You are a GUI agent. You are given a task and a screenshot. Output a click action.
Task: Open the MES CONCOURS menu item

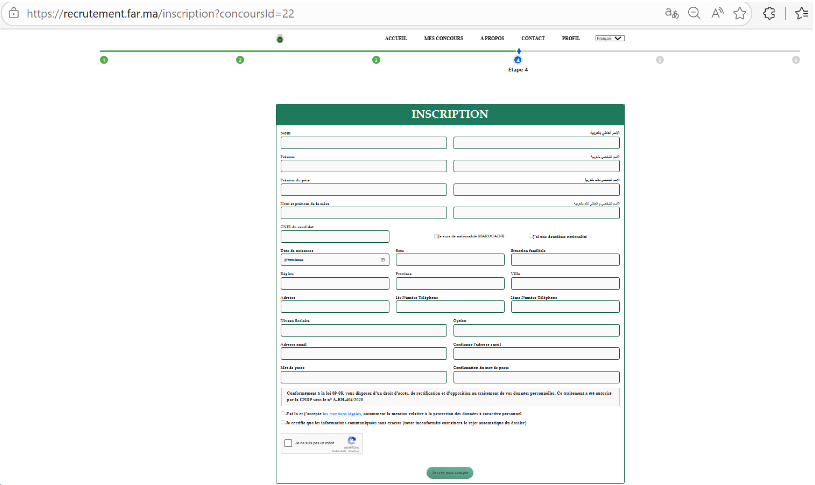[x=442, y=38]
